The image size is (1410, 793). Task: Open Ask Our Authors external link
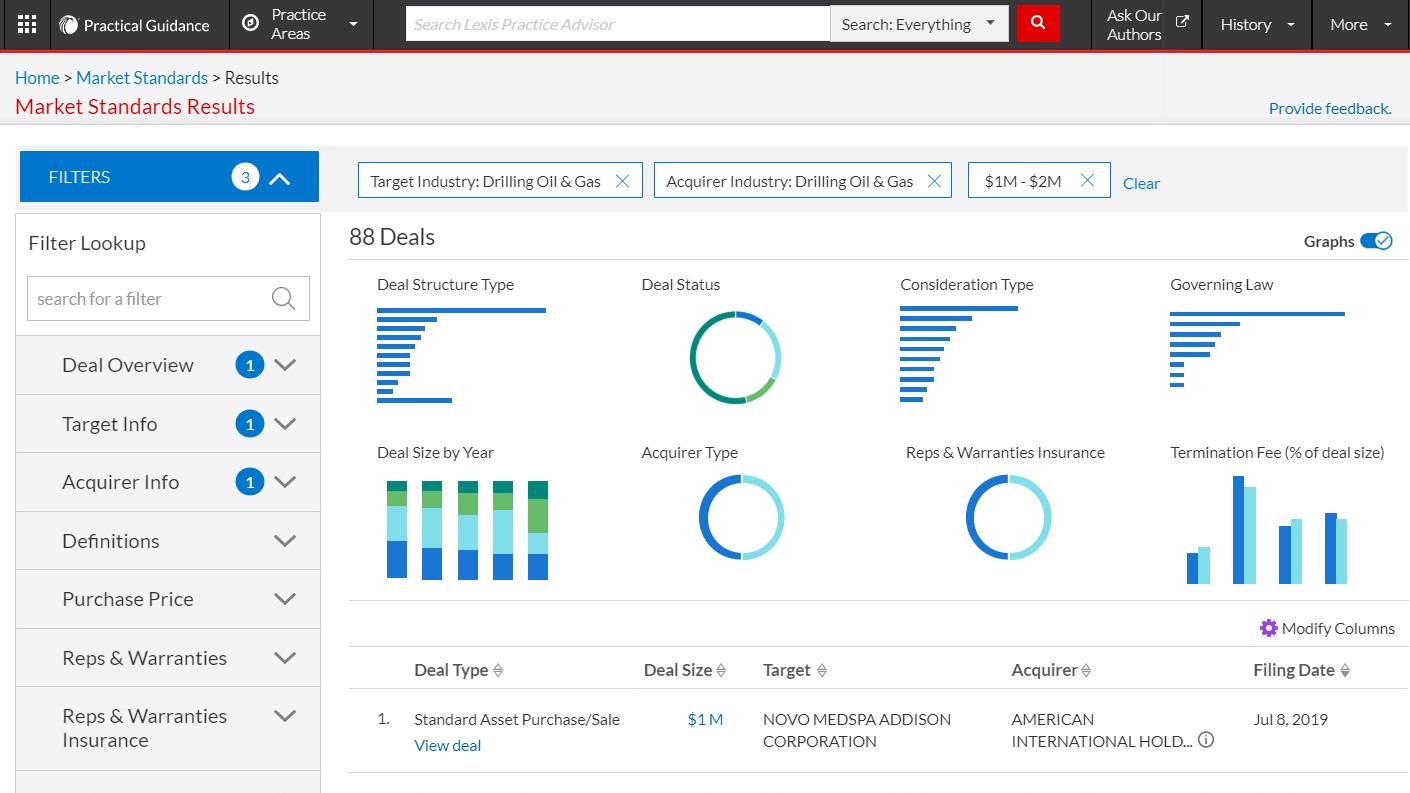[1147, 25]
